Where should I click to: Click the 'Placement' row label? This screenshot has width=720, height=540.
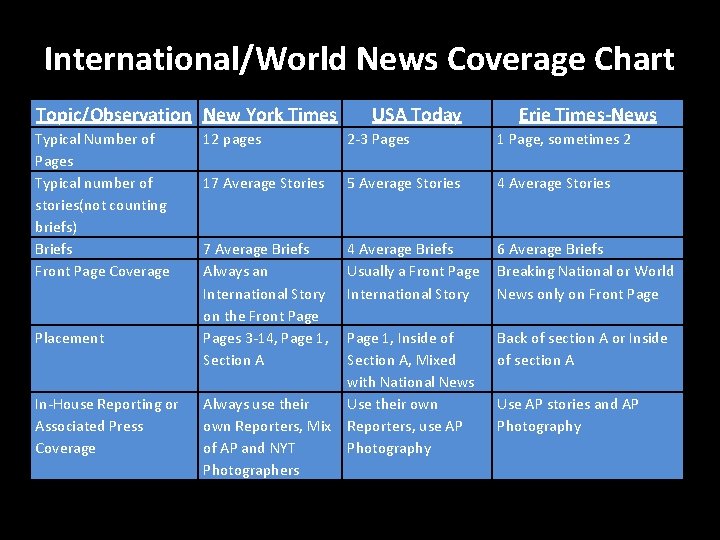[x=114, y=359]
